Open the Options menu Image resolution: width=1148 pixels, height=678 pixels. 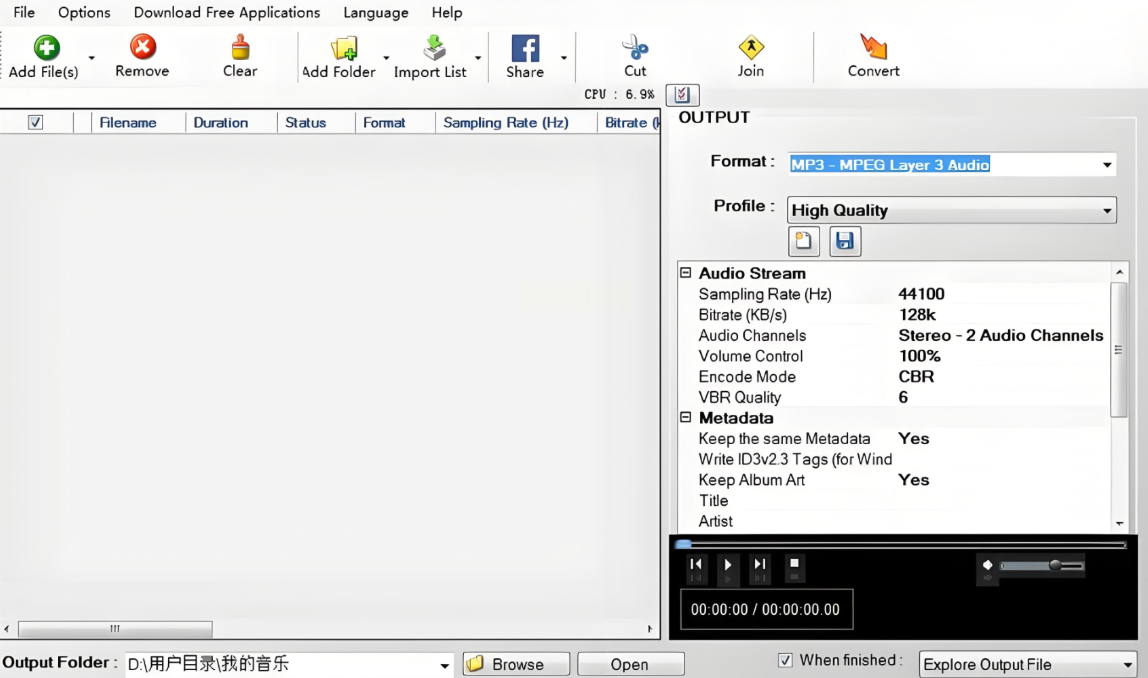pyautogui.click(x=84, y=13)
